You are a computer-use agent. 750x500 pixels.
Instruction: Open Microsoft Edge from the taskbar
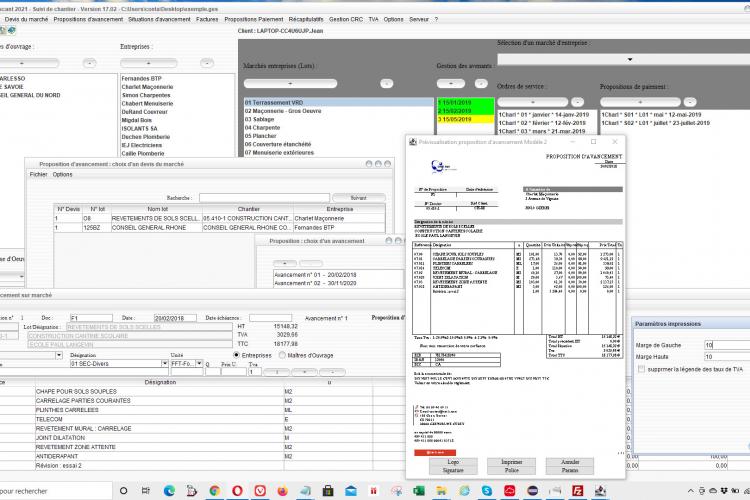click(169, 490)
